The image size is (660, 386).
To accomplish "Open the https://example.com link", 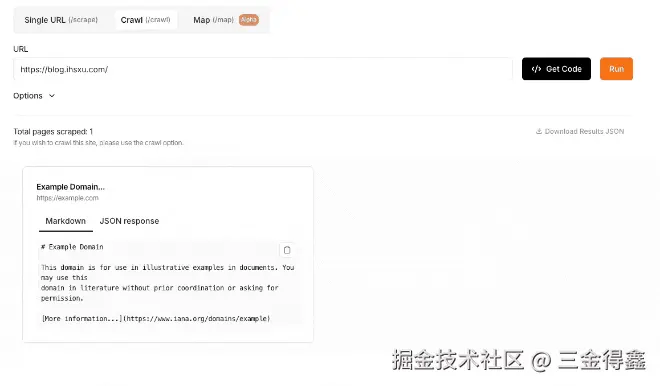I will point(67,198).
